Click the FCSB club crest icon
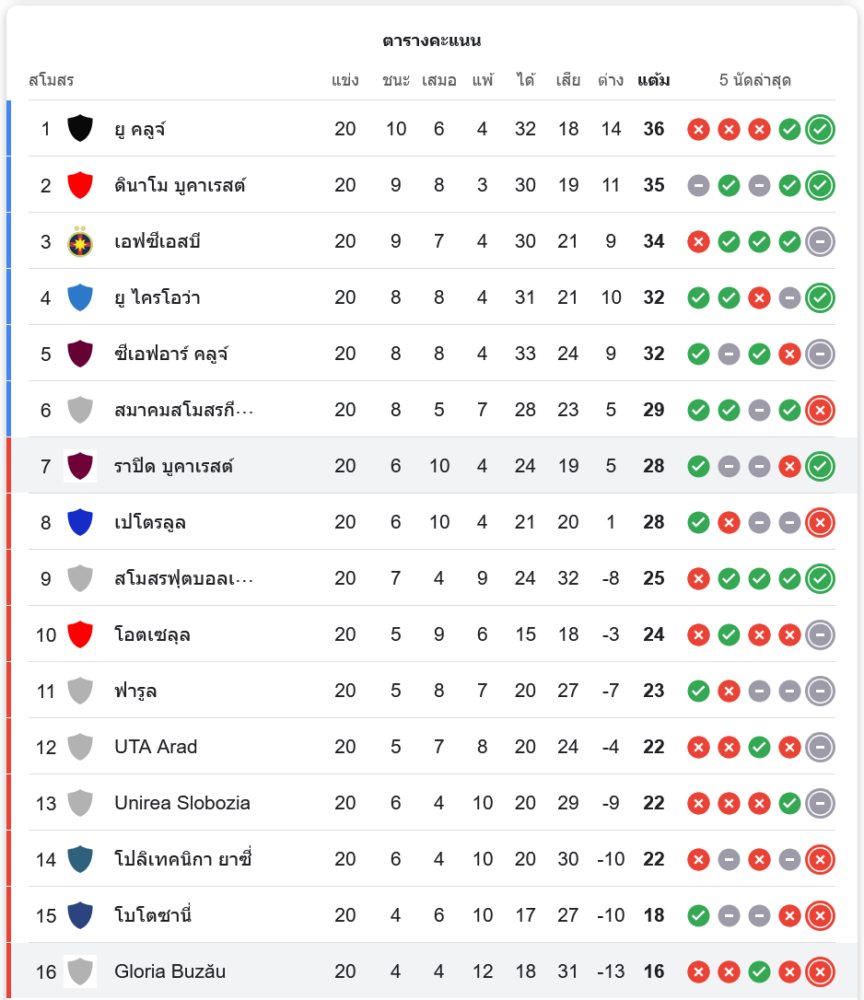Image resolution: width=864 pixels, height=1000 pixels. coord(80,242)
